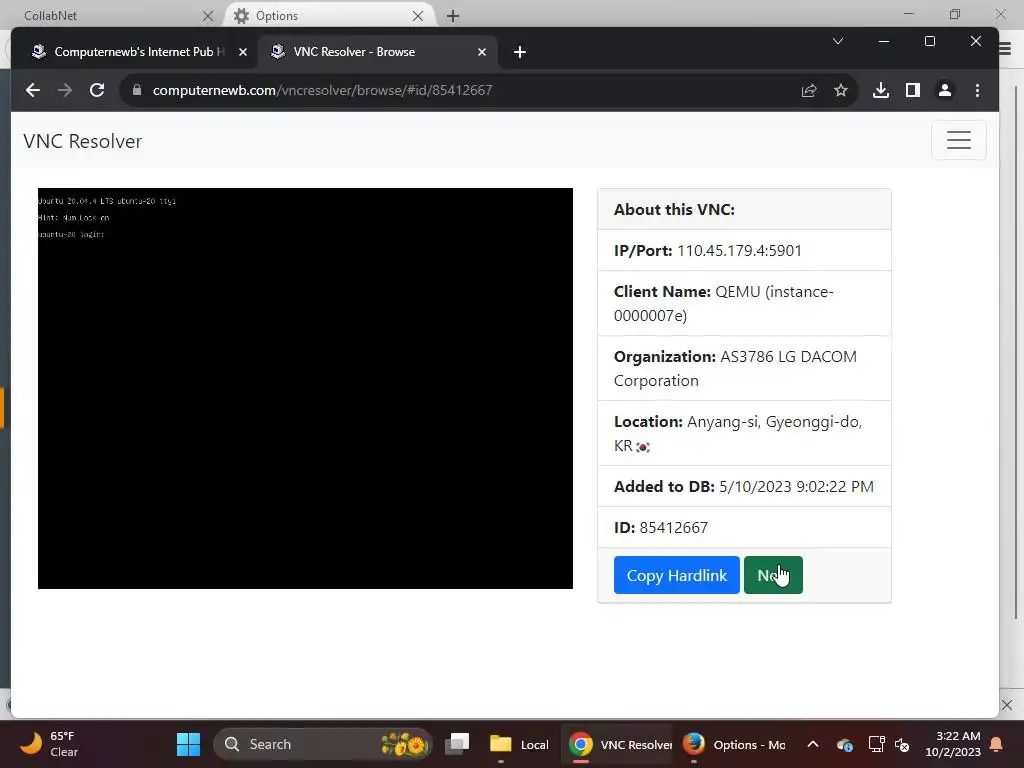Switch to the Chrome VNC Resolver taskbar item

(x=619, y=744)
